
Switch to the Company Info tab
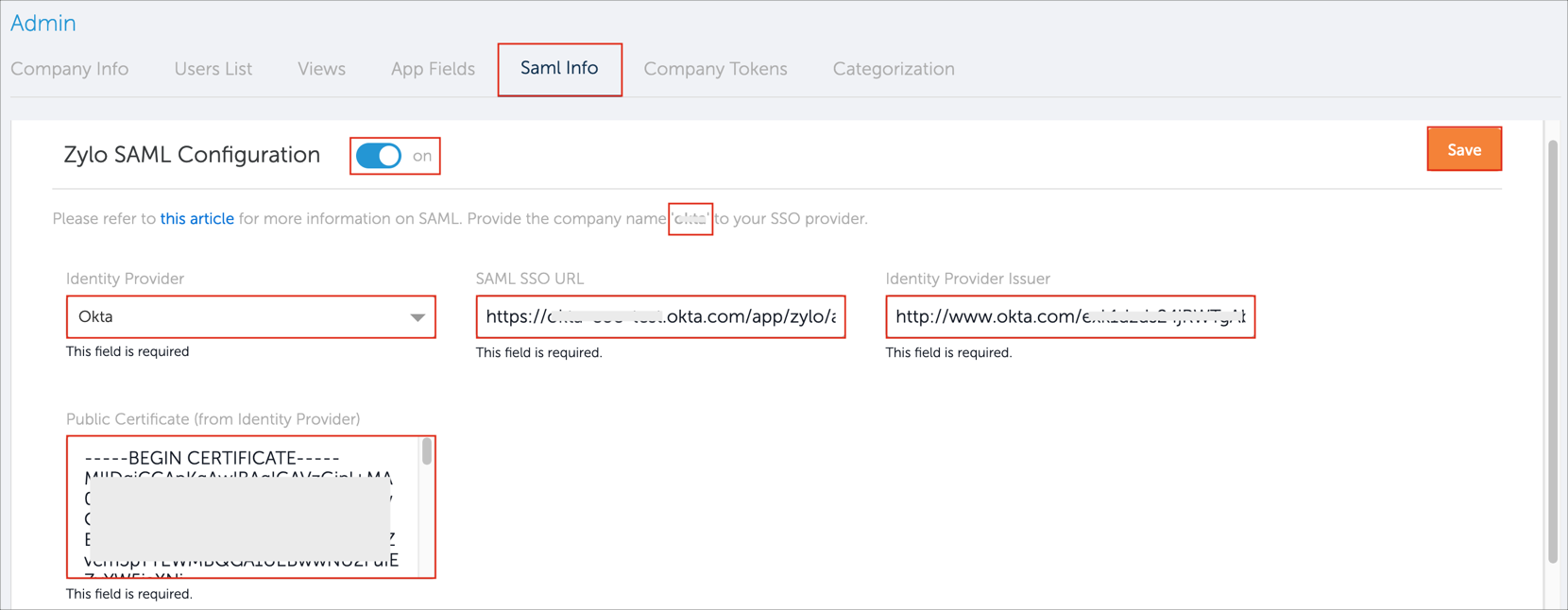tap(70, 69)
